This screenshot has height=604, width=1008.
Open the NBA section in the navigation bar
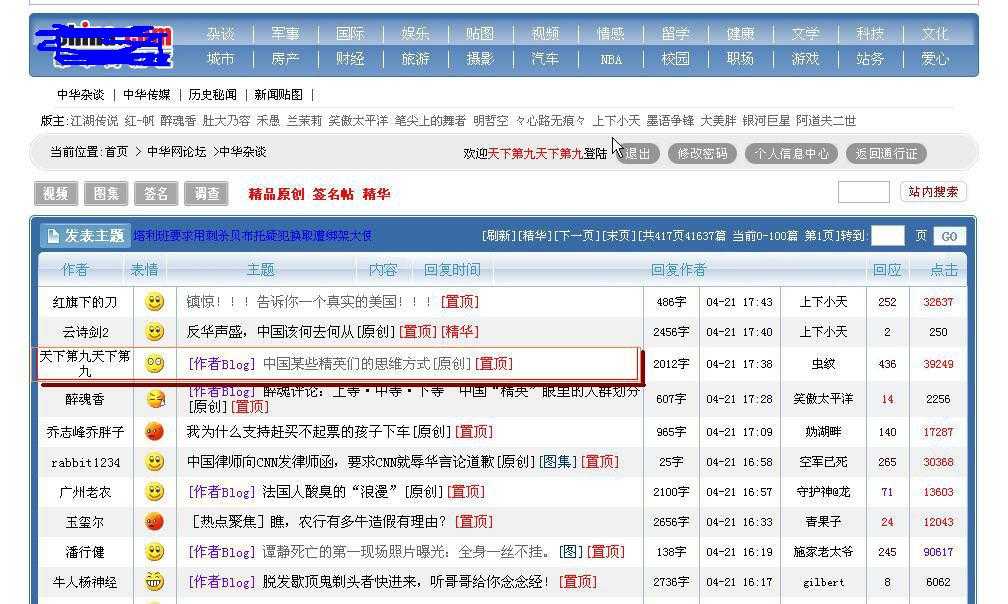610,59
